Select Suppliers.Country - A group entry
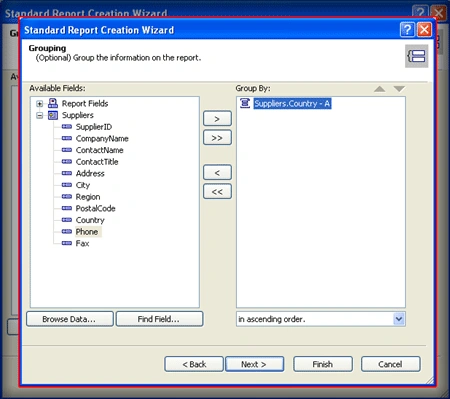This screenshot has width=450, height=399. [292, 103]
